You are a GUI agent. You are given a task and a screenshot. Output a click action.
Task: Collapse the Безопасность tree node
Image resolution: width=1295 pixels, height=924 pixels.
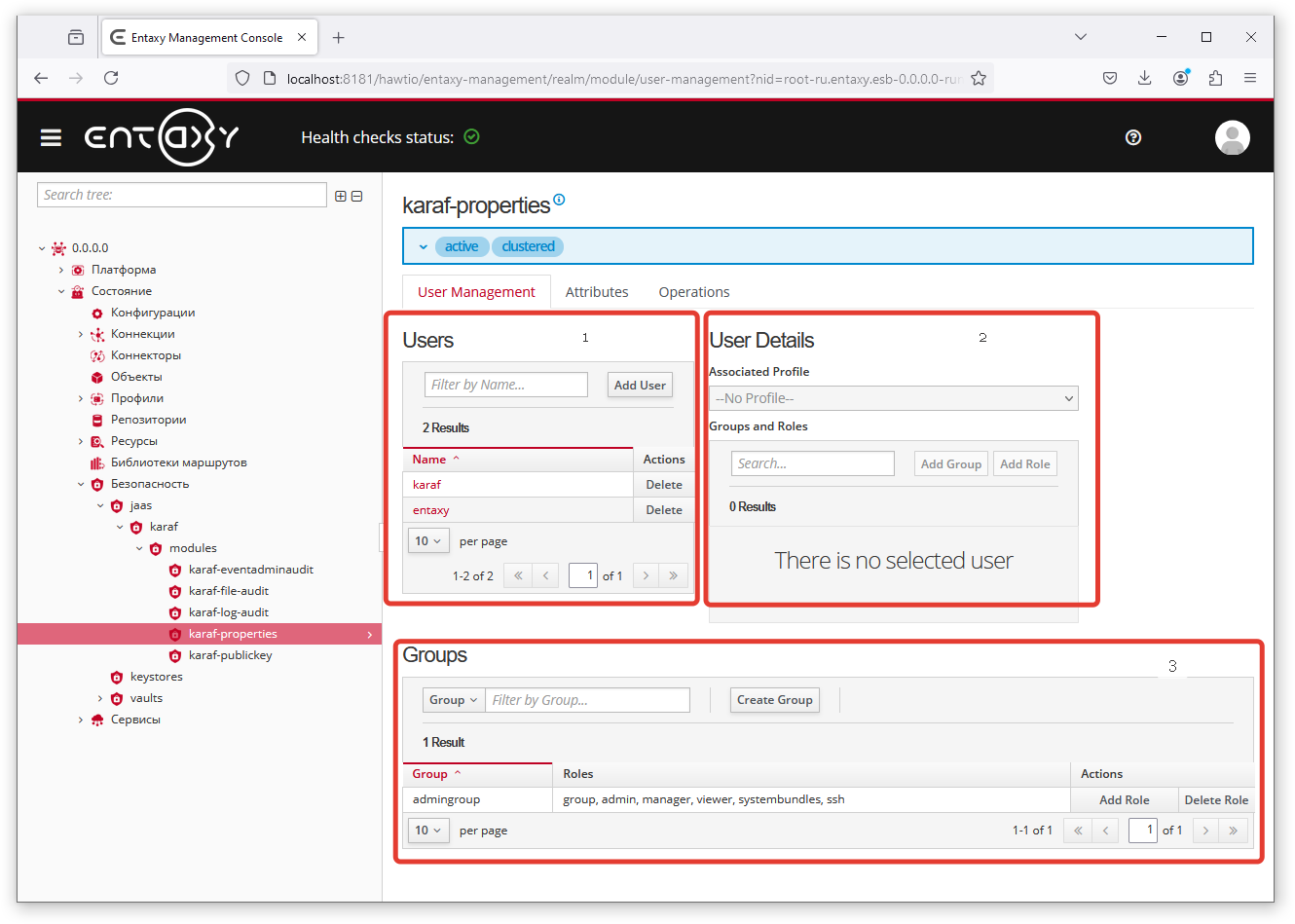click(81, 484)
